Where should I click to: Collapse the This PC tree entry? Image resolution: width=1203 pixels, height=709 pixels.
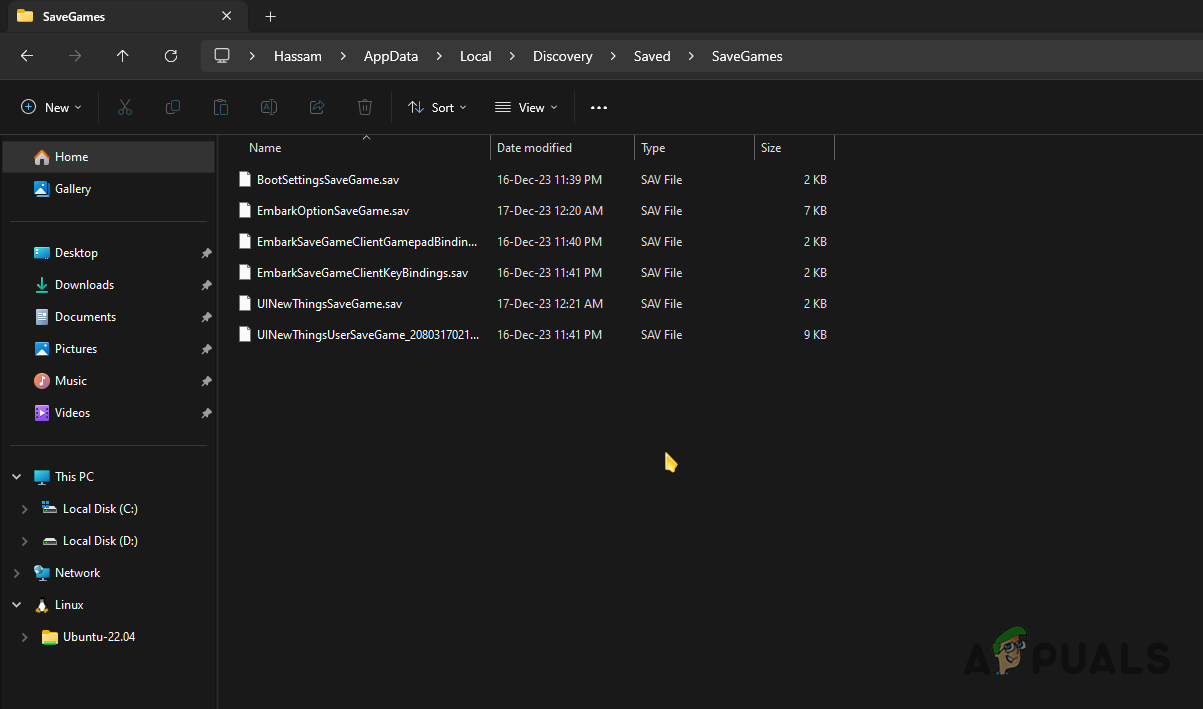(16, 476)
